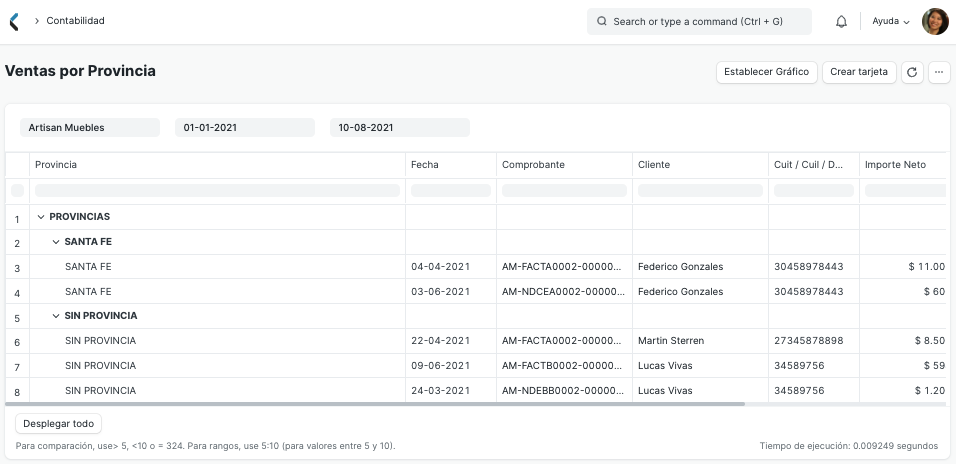Change the 01-01-2021 start date filter

tap(244, 127)
